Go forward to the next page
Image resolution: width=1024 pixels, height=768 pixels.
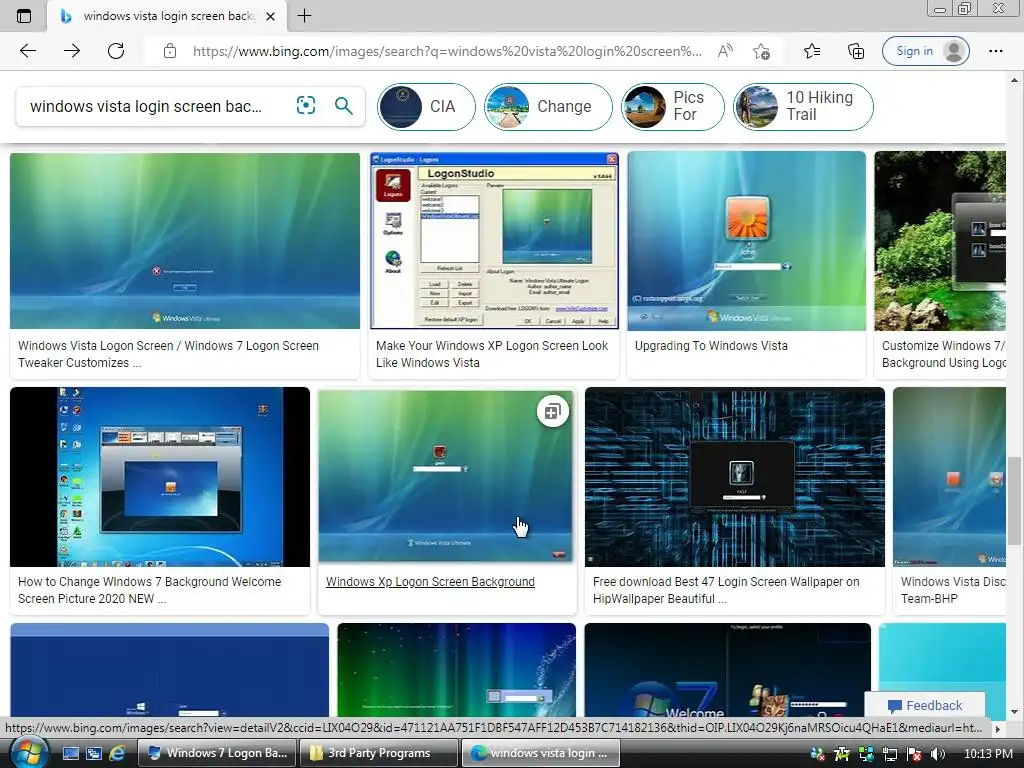72,51
